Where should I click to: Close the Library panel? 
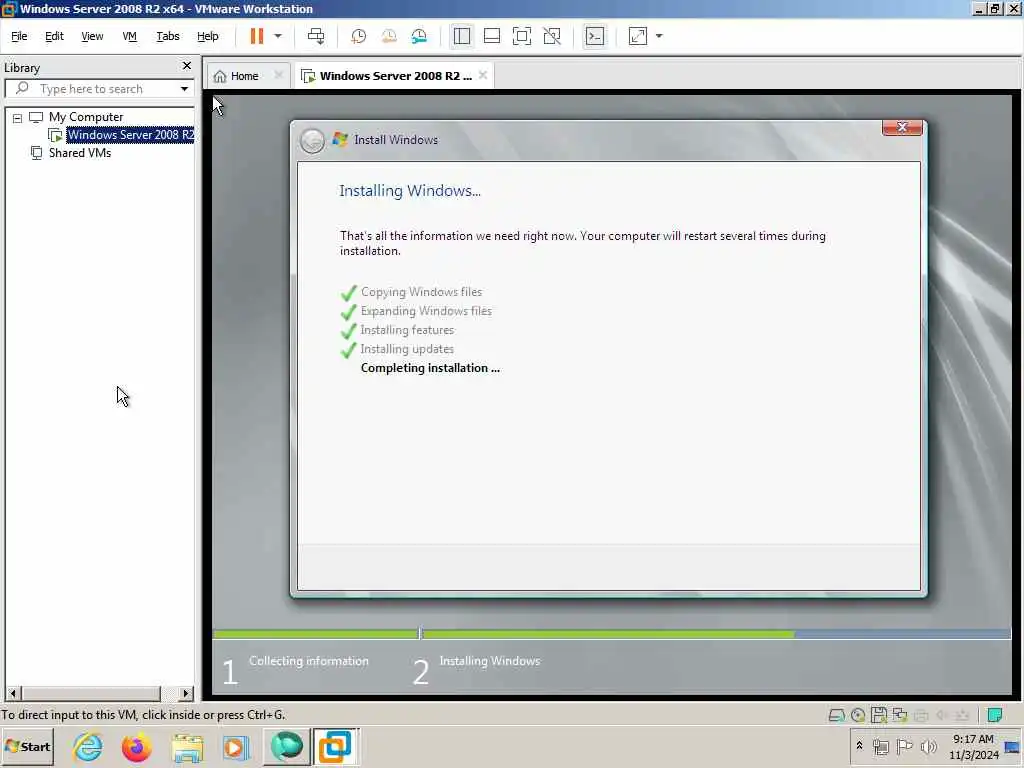pyautogui.click(x=187, y=65)
